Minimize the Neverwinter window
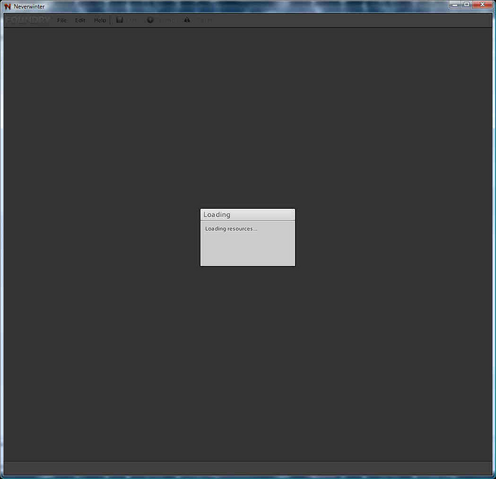Screen dimensions: 496x479 [455, 5]
